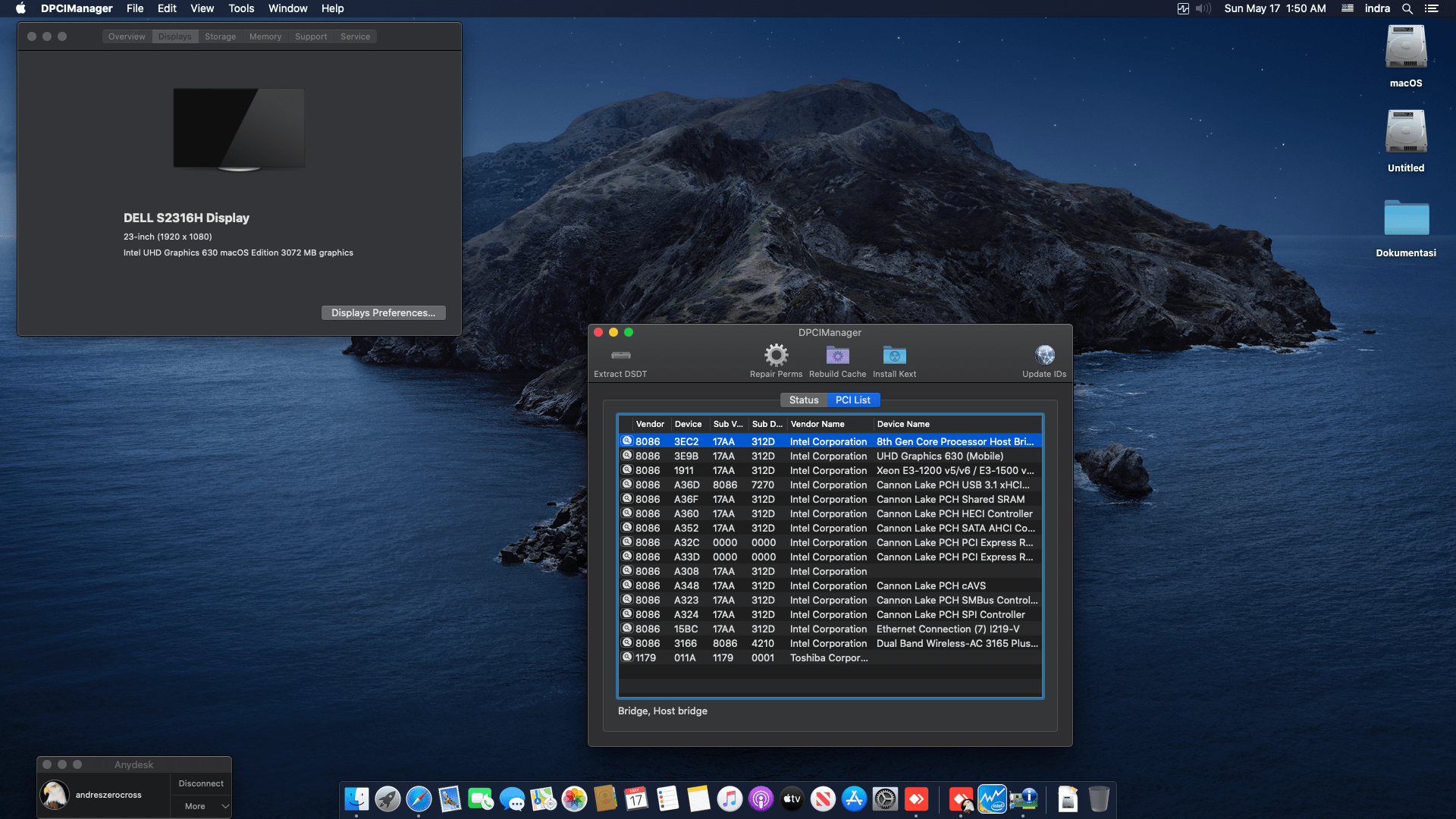Click Rebuild Cache folder icon
This screenshot has height=819, width=1456.
pyautogui.click(x=837, y=355)
